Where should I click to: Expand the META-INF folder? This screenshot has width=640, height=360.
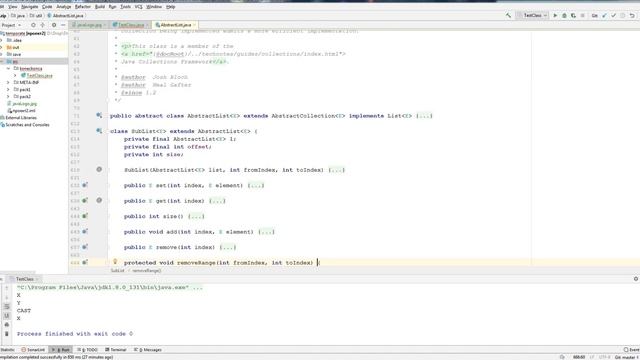click(8, 82)
